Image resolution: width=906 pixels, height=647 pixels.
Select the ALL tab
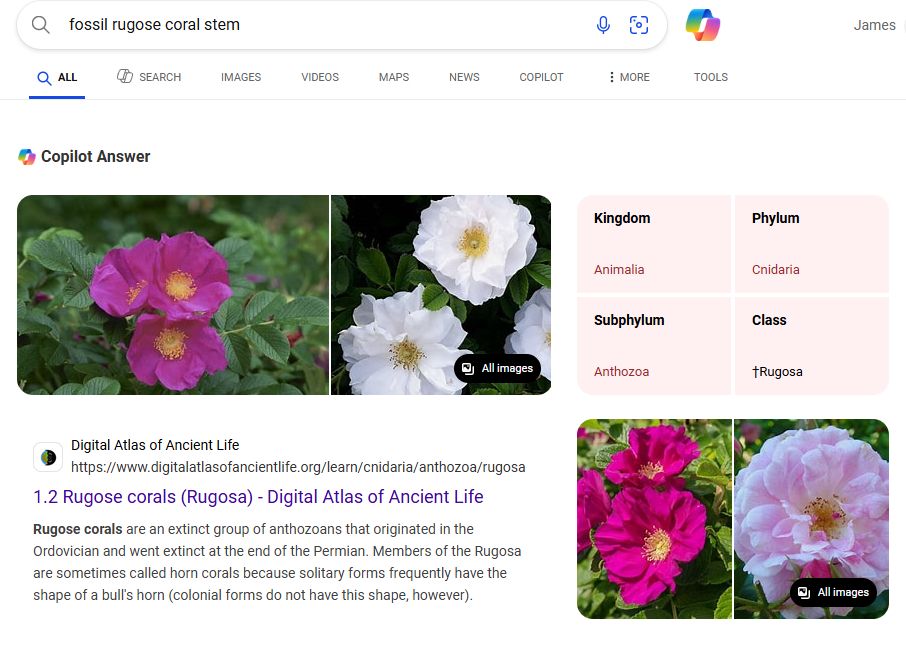(57, 77)
